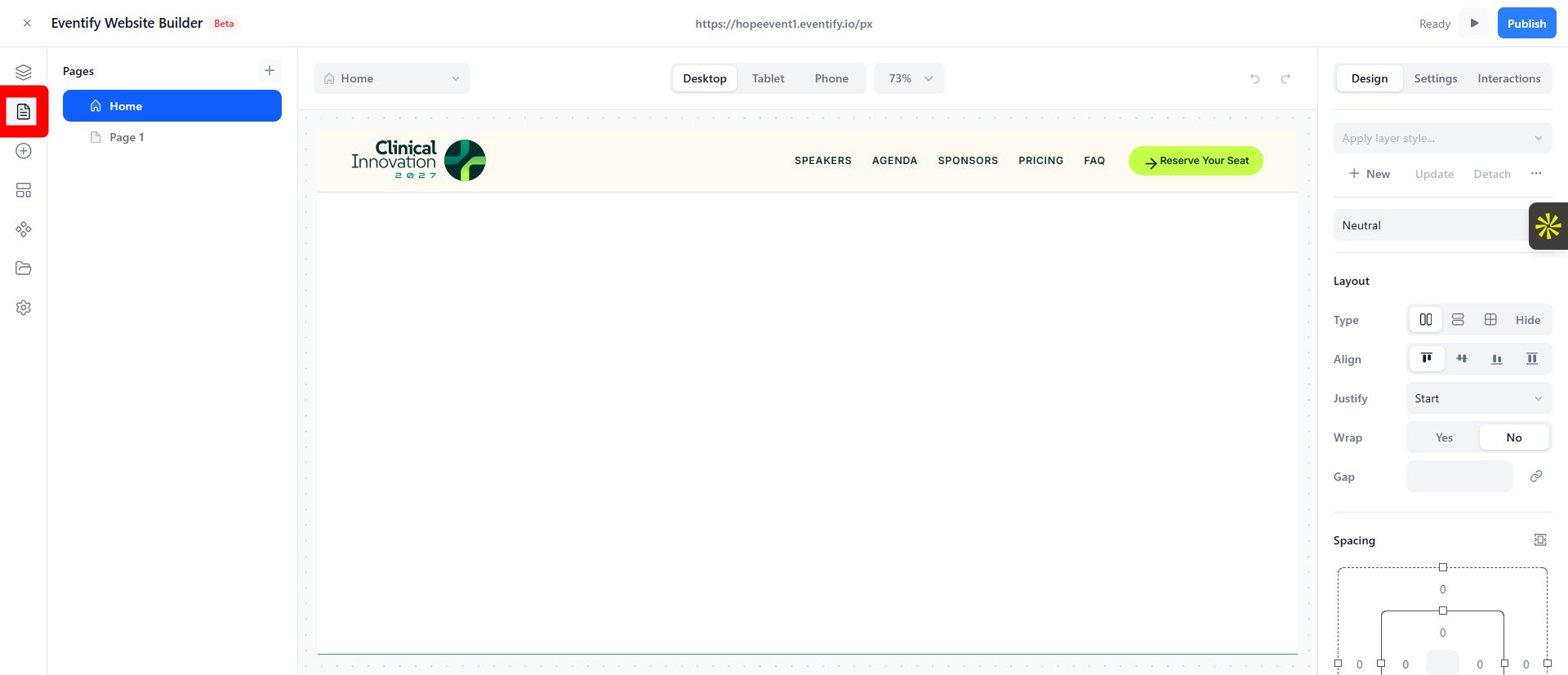Screen dimensions: 1568x675
Task: Click the Beta badge
Action: click(x=224, y=24)
